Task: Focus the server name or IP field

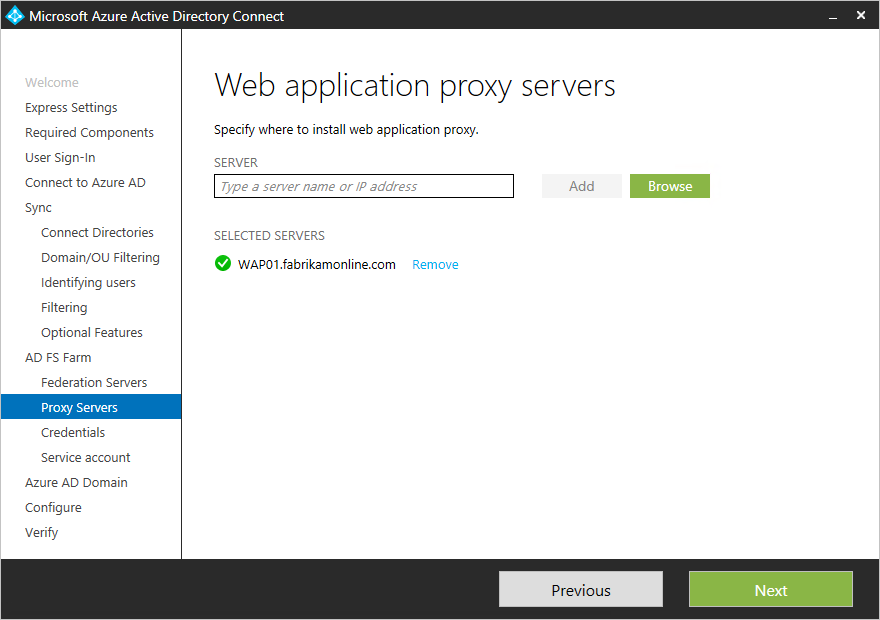Action: coord(364,186)
